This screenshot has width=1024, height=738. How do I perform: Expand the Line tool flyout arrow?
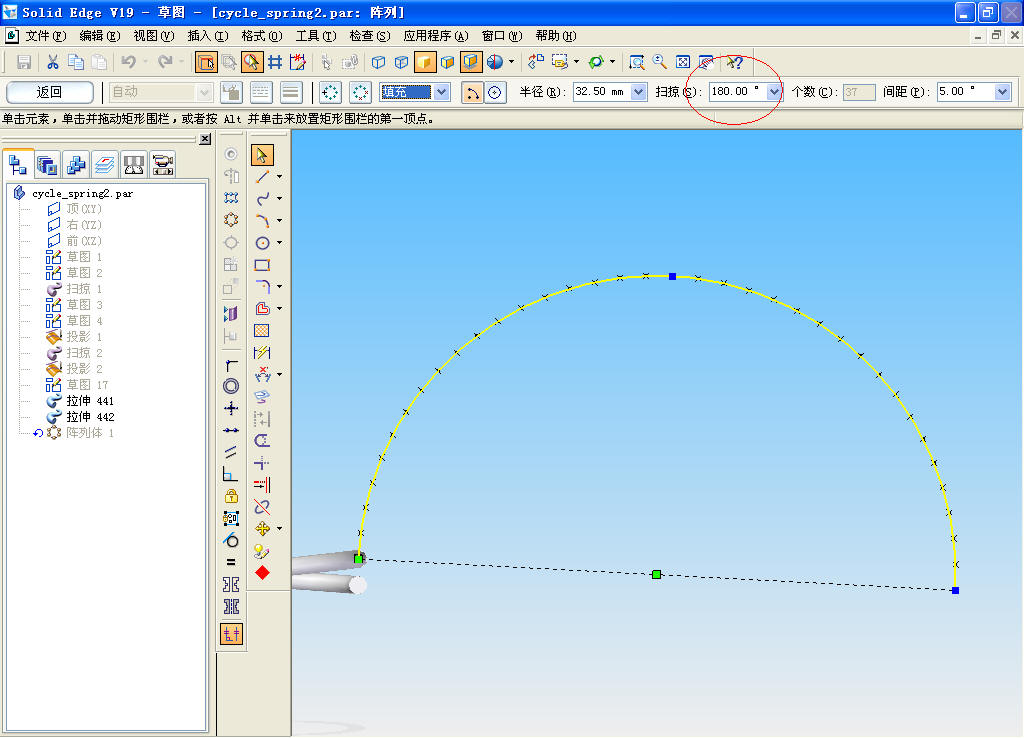tap(280, 177)
